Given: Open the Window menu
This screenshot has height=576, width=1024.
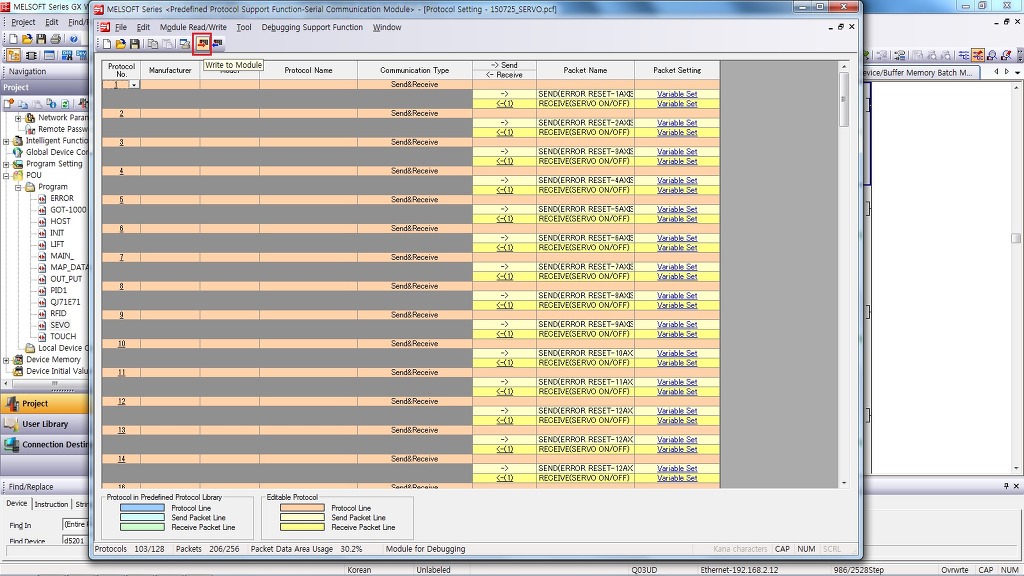Looking at the screenshot, I should pyautogui.click(x=387, y=27).
